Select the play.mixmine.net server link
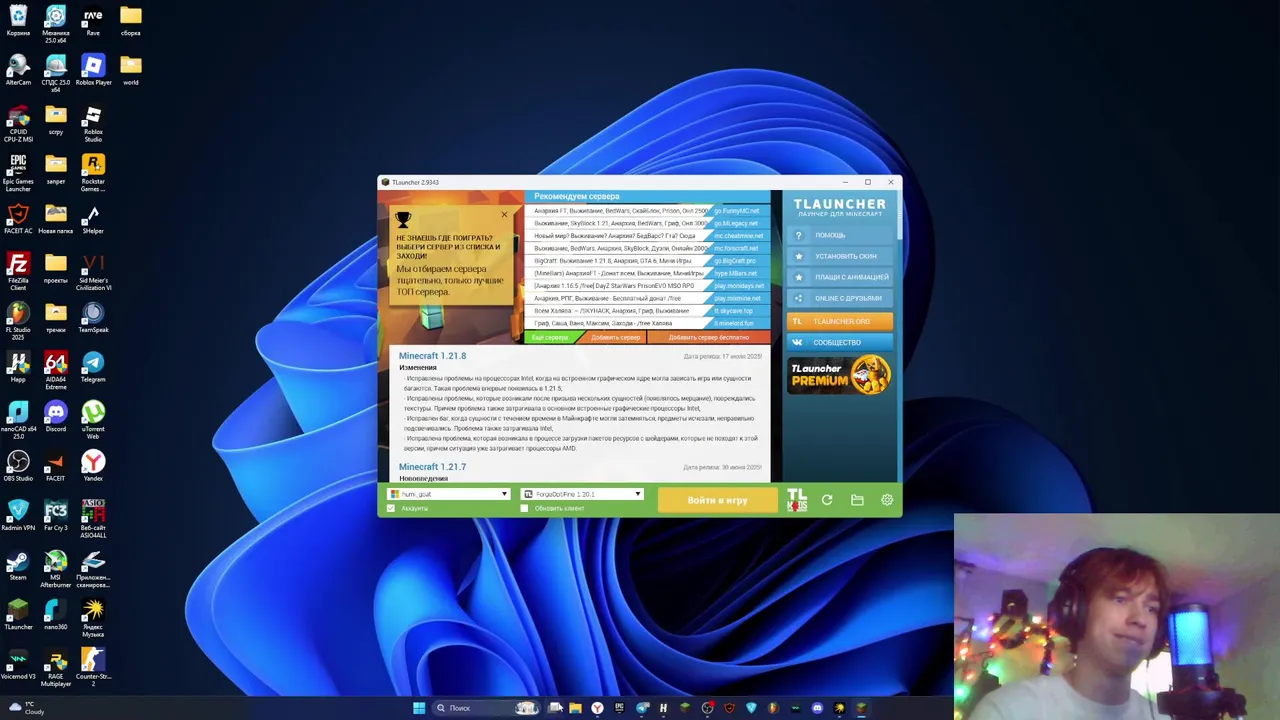1280x720 pixels. [738, 298]
